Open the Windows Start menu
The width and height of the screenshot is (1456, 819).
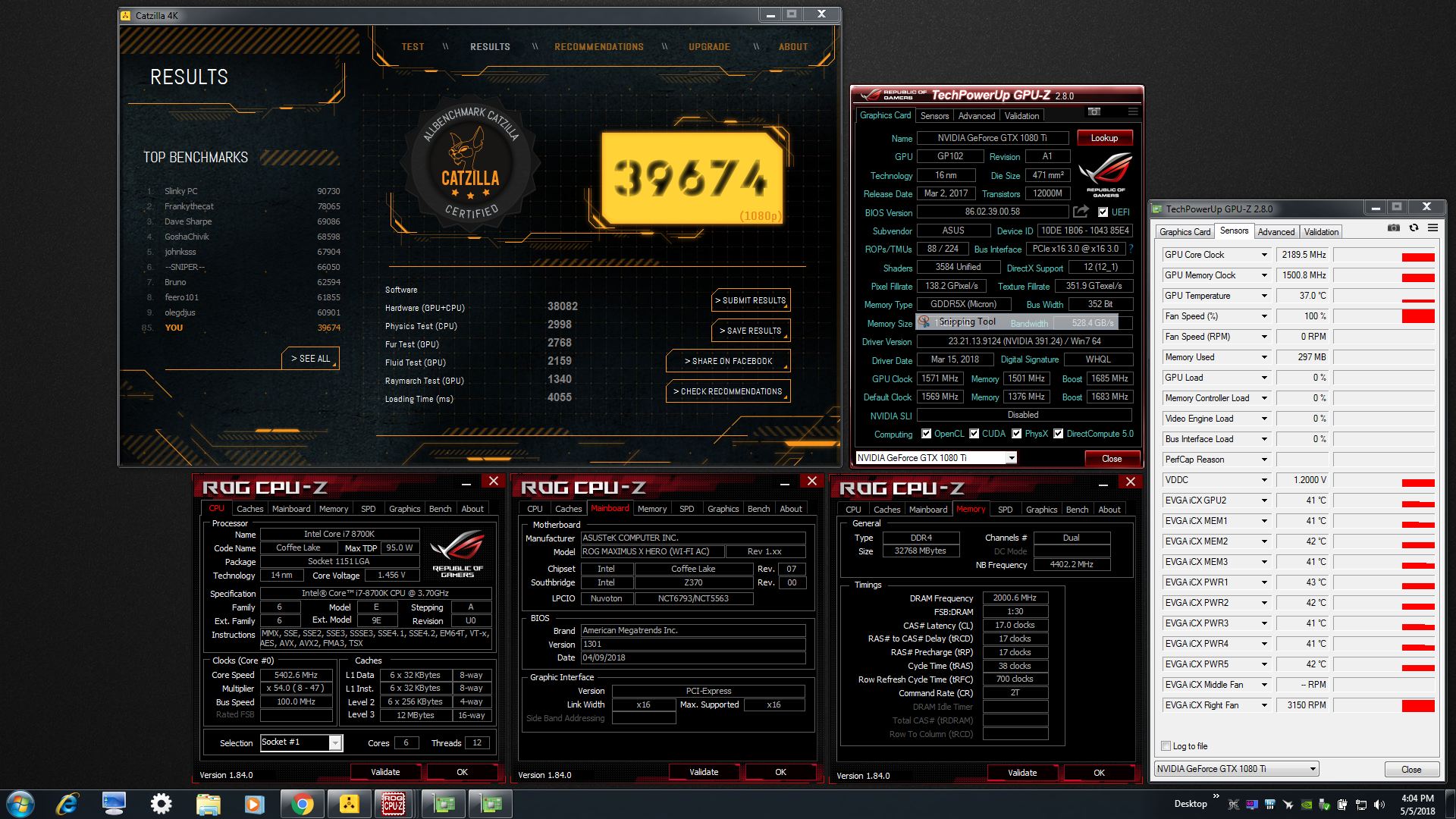pos(20,804)
